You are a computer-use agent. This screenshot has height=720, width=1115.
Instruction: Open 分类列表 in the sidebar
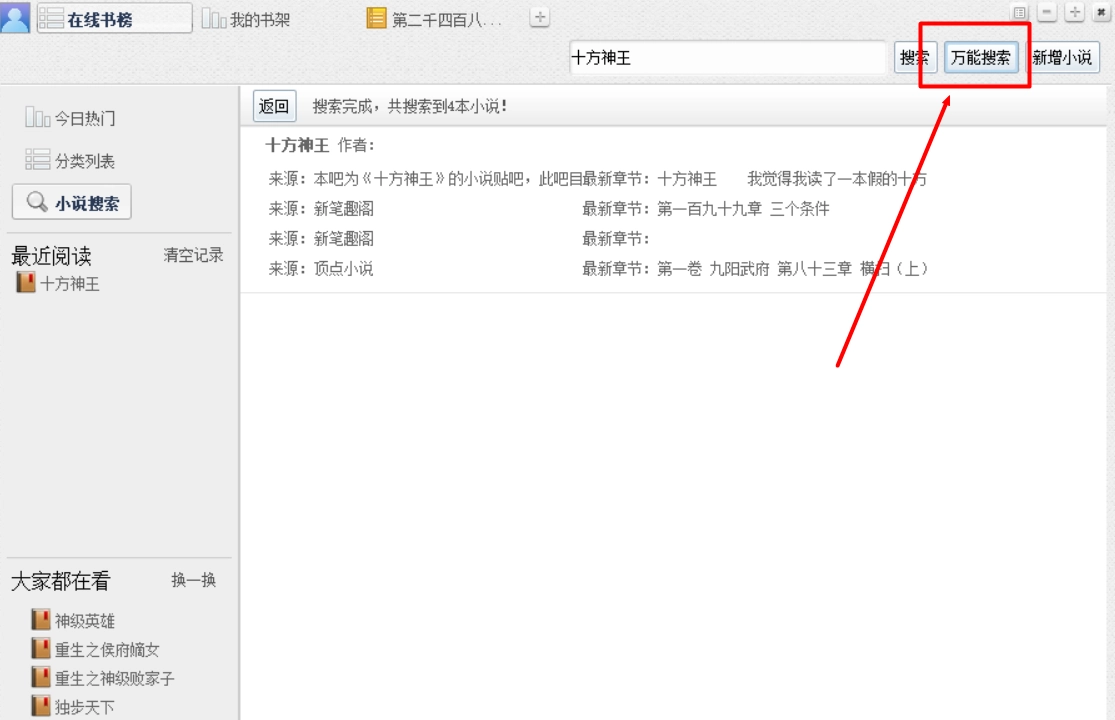[70, 161]
